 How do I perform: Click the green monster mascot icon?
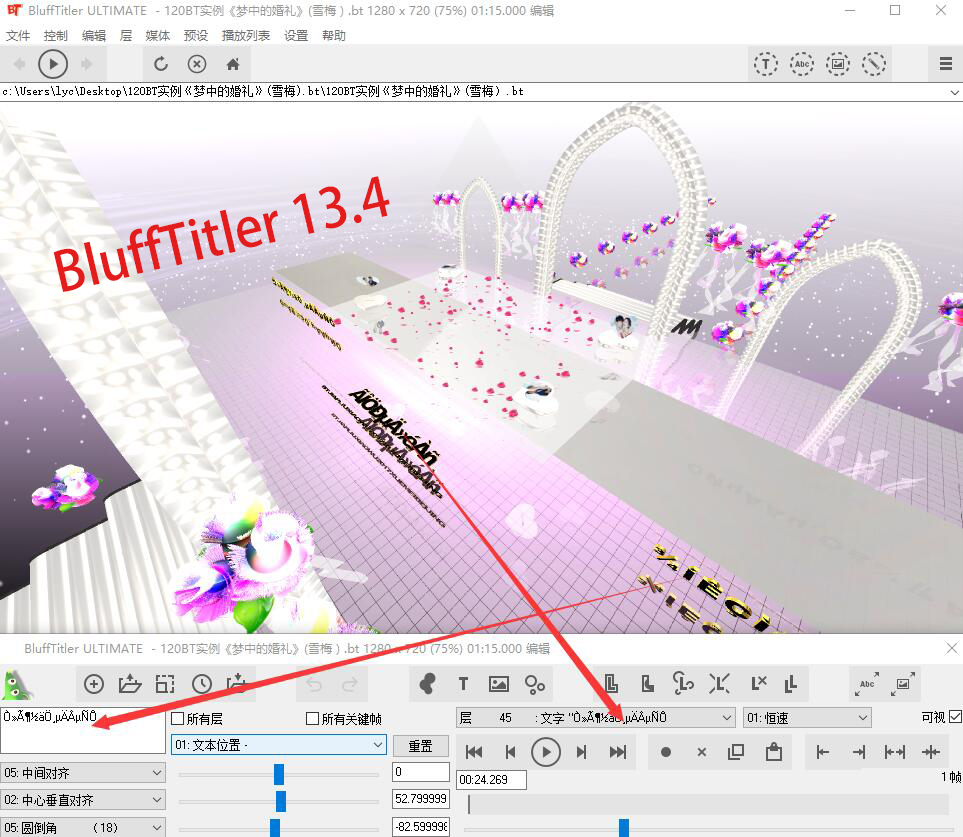(17, 685)
